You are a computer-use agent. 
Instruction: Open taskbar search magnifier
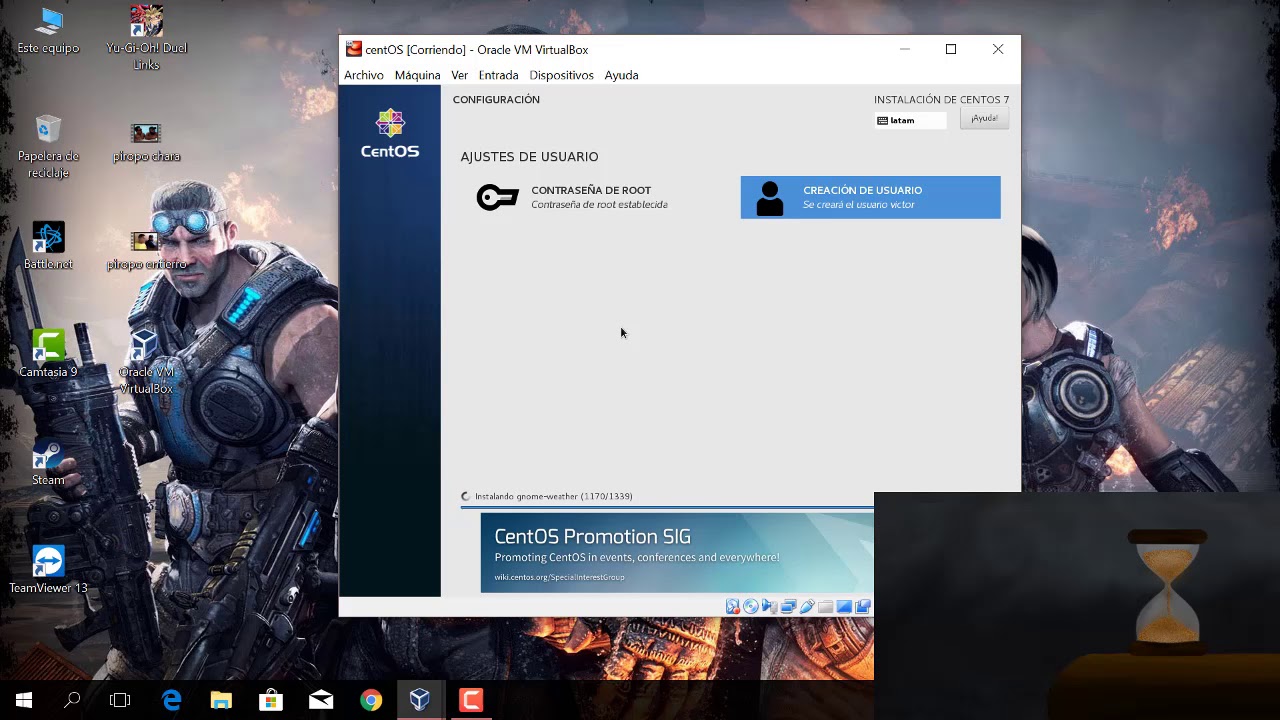[x=72, y=700]
